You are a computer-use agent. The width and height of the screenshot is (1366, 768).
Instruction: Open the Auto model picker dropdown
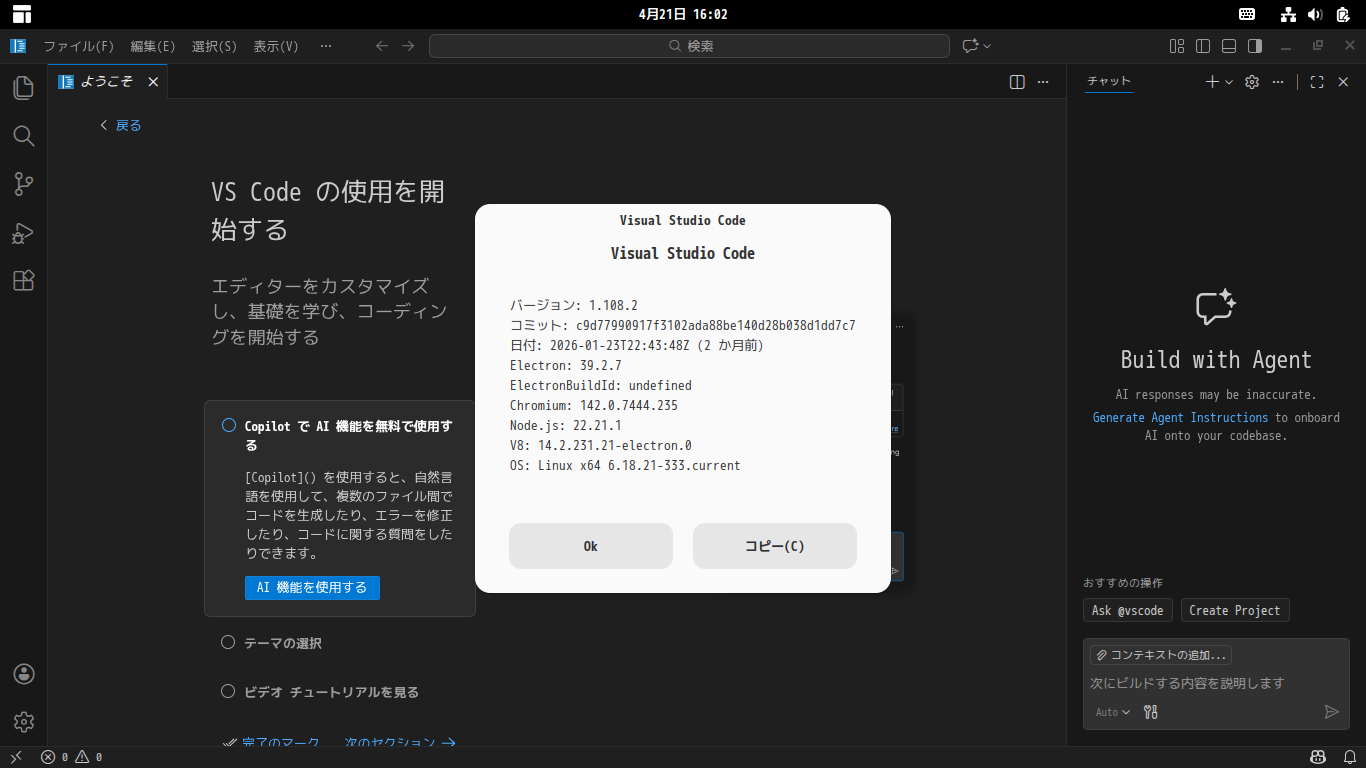pos(1112,712)
